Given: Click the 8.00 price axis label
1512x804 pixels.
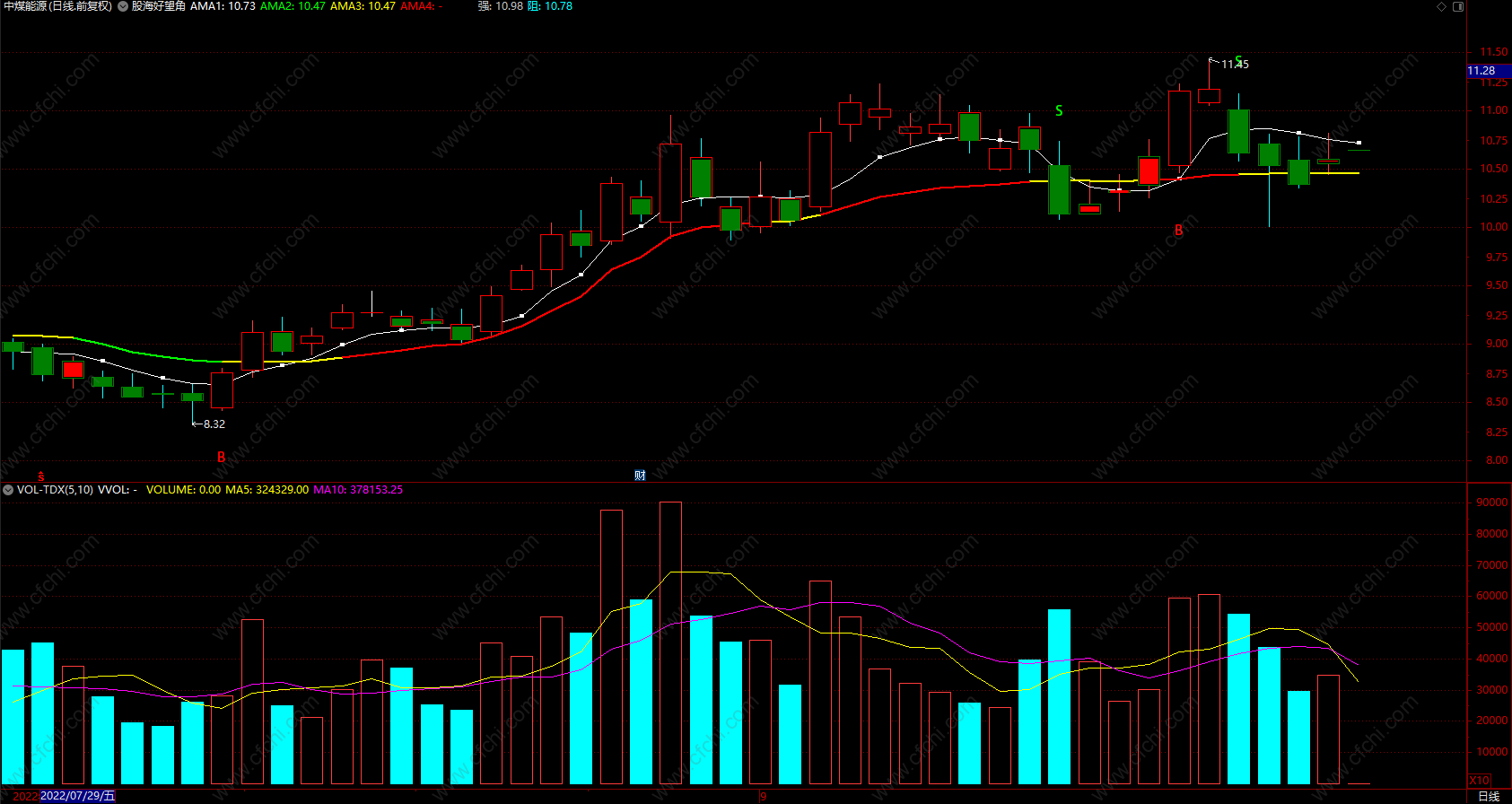Looking at the screenshot, I should click(1497, 460).
